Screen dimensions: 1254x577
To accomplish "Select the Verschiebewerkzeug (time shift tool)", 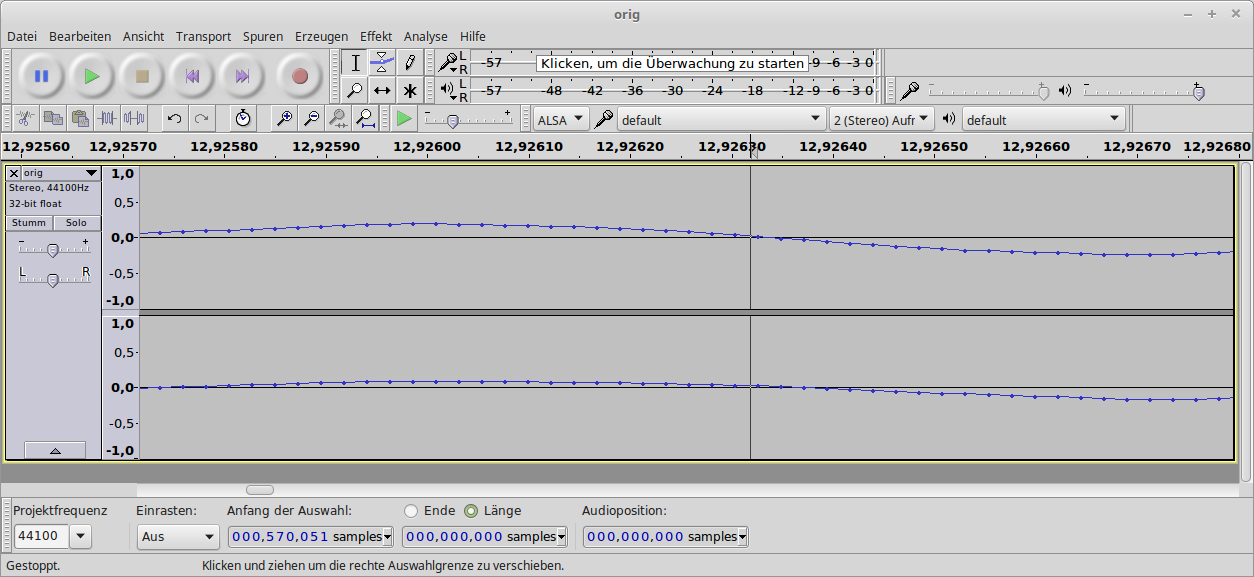I will pos(381,90).
